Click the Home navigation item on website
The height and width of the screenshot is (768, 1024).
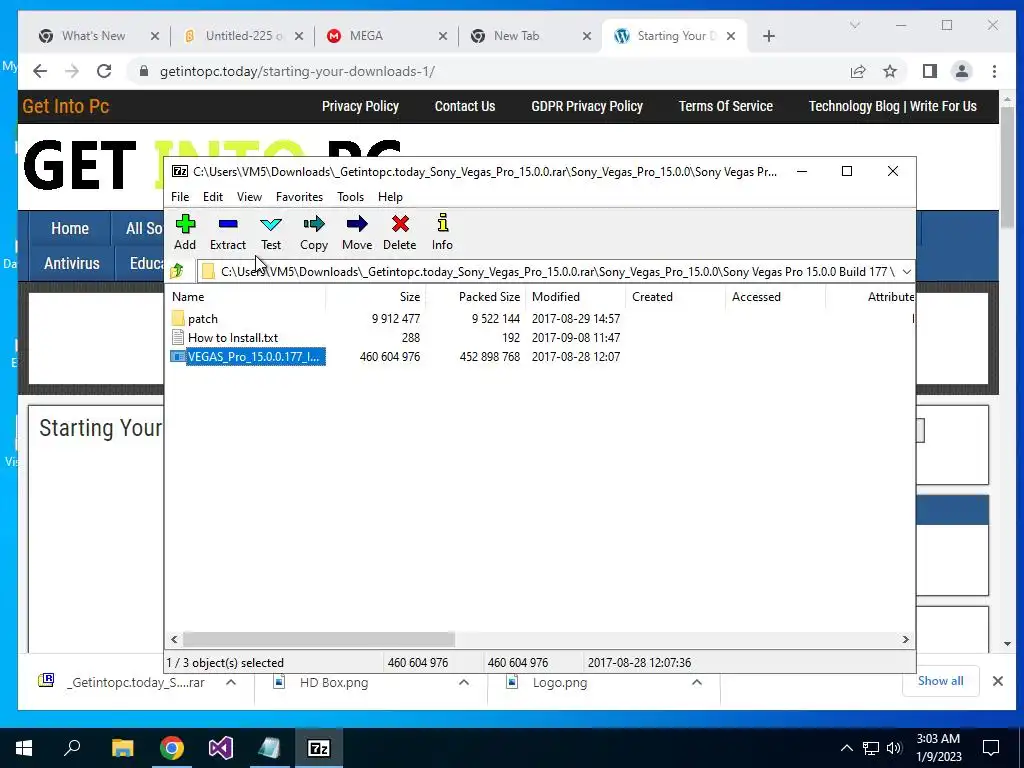(70, 229)
